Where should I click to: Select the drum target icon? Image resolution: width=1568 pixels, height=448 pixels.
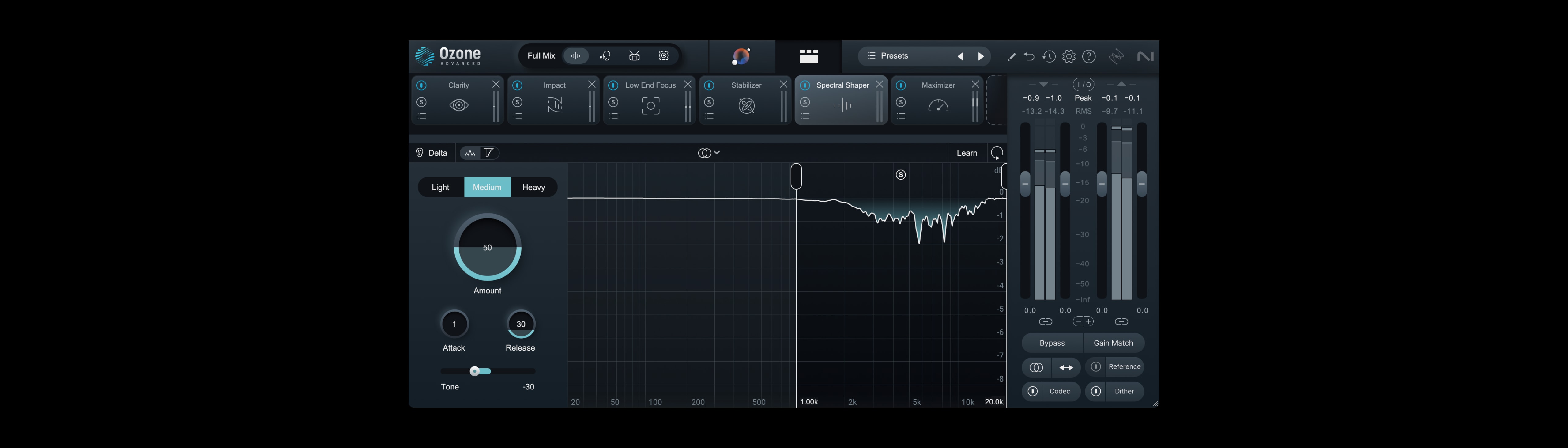[x=634, y=56]
